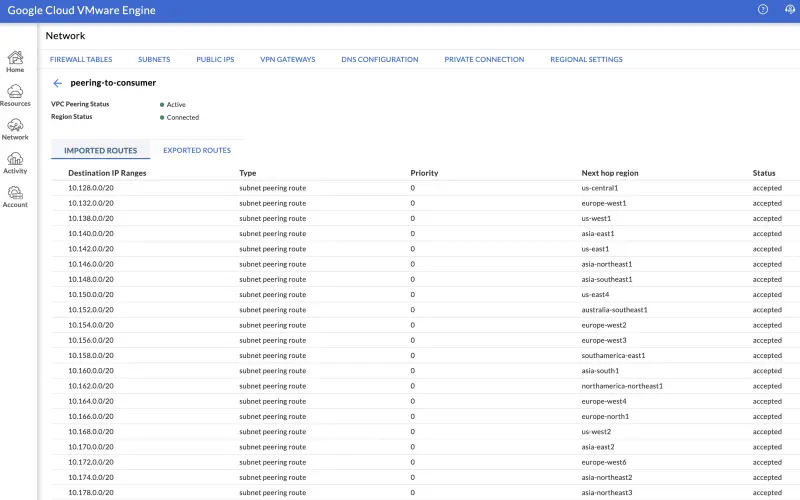
Task: Select the 10.158.0.0/20 destination cell
Action: (91, 356)
